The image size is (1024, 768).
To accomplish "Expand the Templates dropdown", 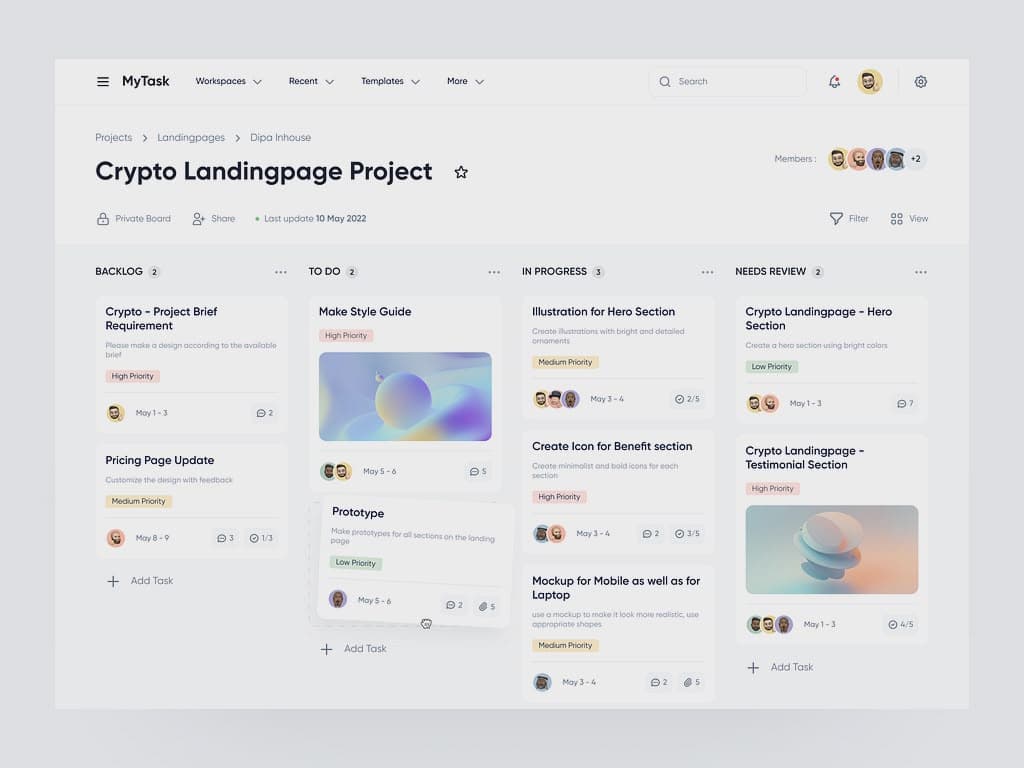I will pos(390,82).
